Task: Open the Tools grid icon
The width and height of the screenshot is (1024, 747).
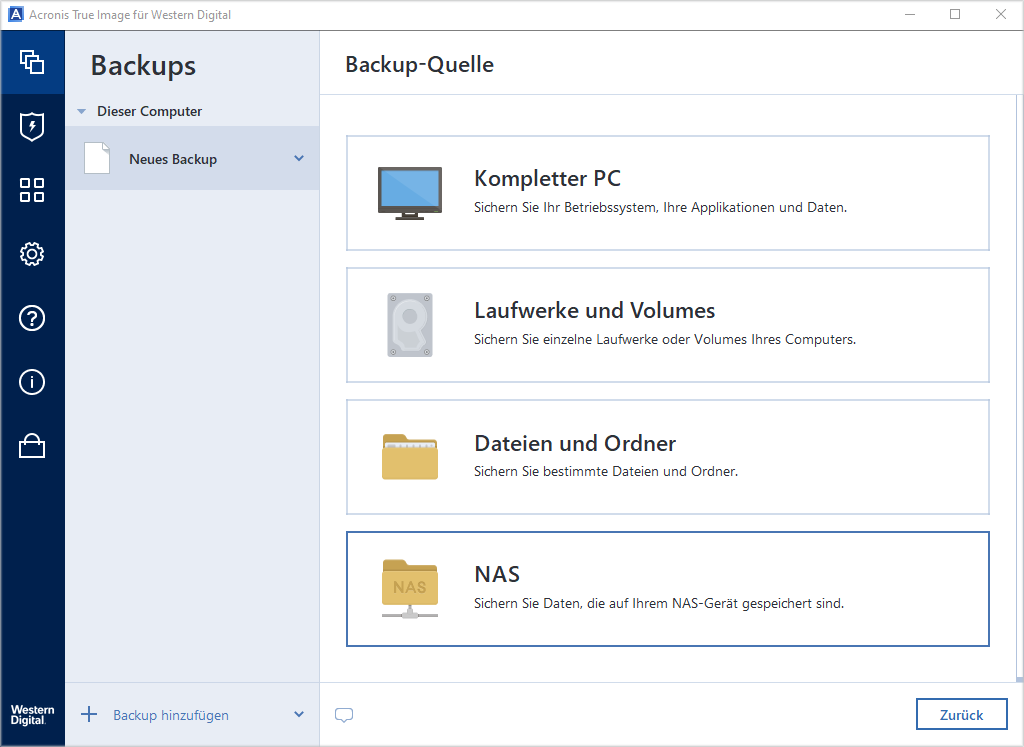Action: 32,190
